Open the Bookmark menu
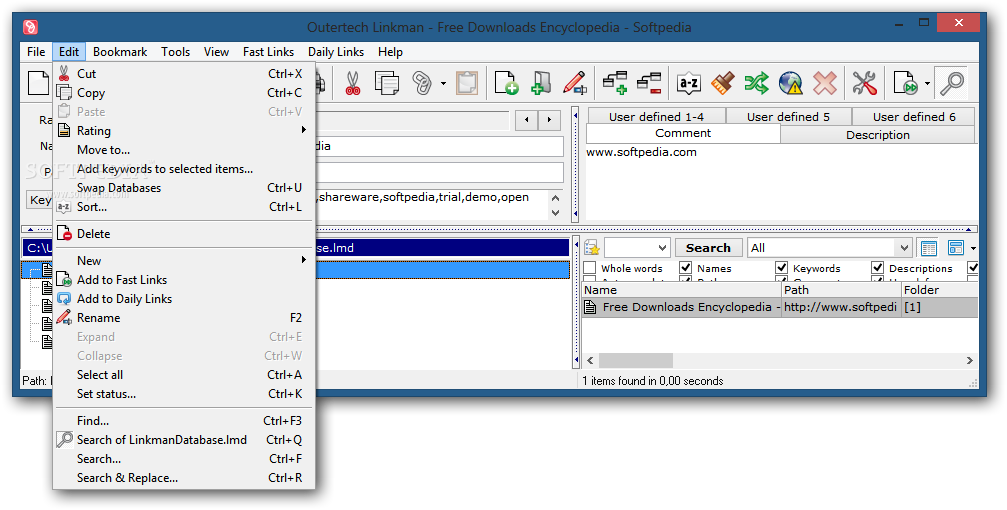1007x510 pixels. pyautogui.click(x=120, y=52)
